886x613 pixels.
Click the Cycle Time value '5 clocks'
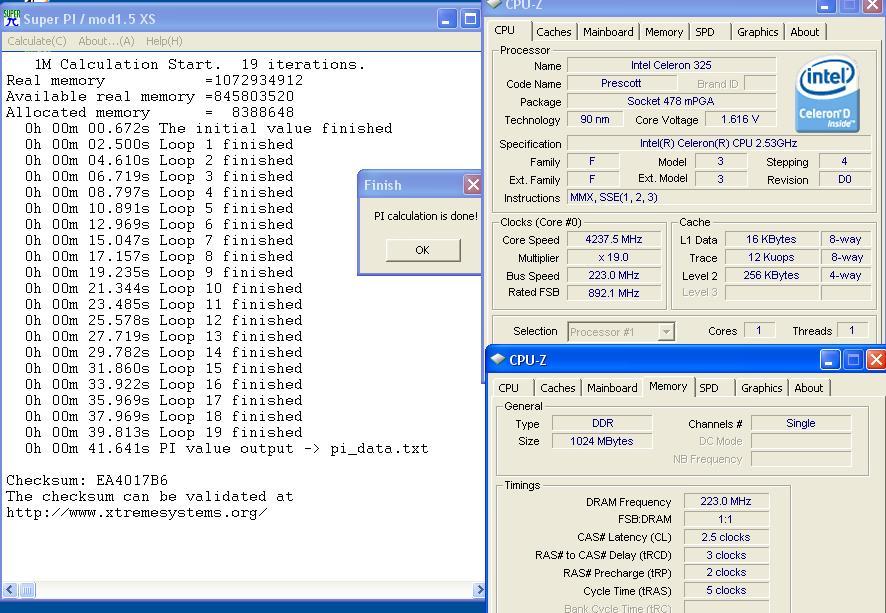point(726,590)
